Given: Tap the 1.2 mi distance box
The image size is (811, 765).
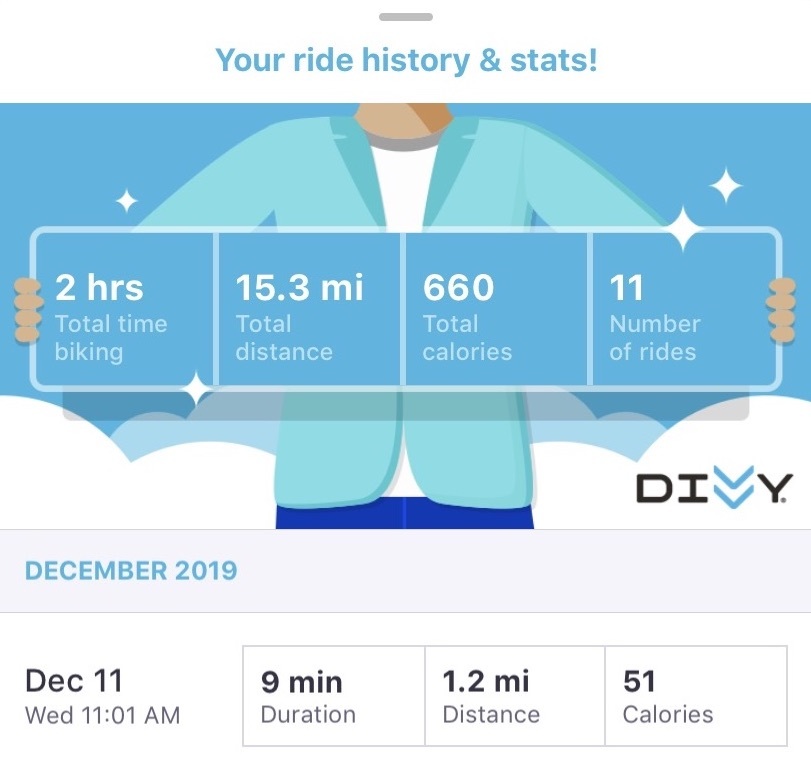Looking at the screenshot, I should pos(515,696).
